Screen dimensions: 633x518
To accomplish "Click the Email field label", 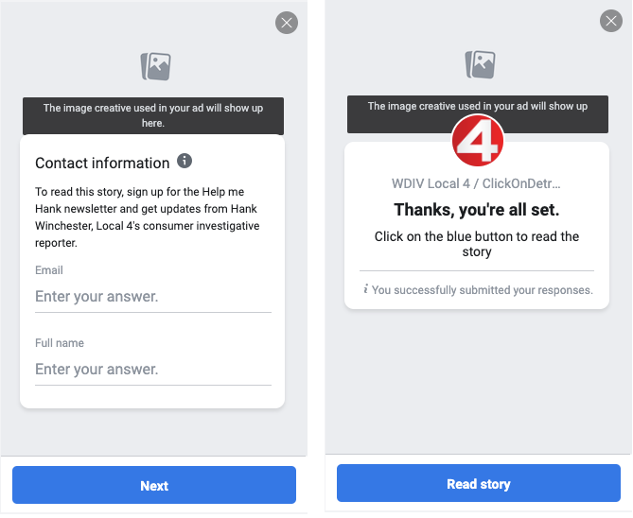I will click(49, 270).
